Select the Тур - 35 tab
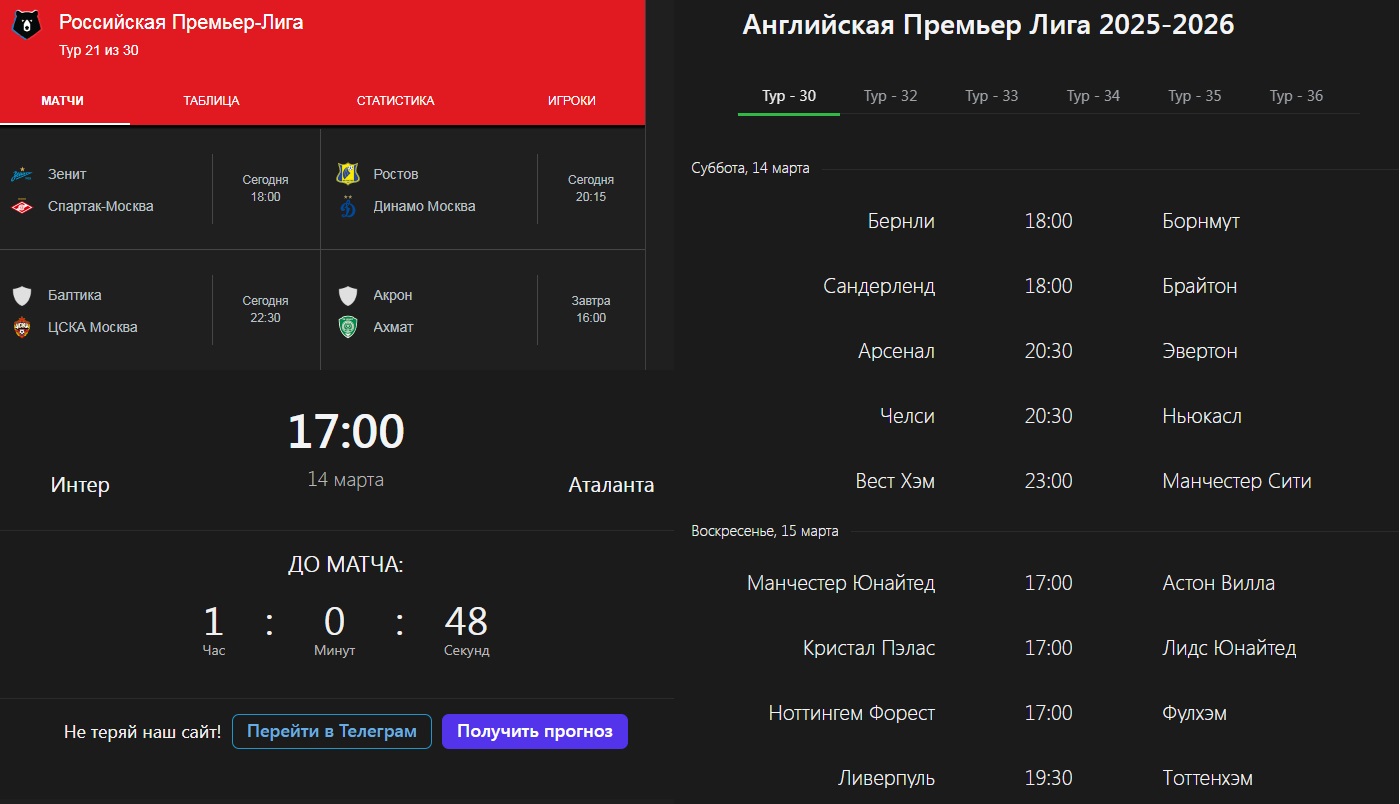The width and height of the screenshot is (1400, 804). point(1194,96)
